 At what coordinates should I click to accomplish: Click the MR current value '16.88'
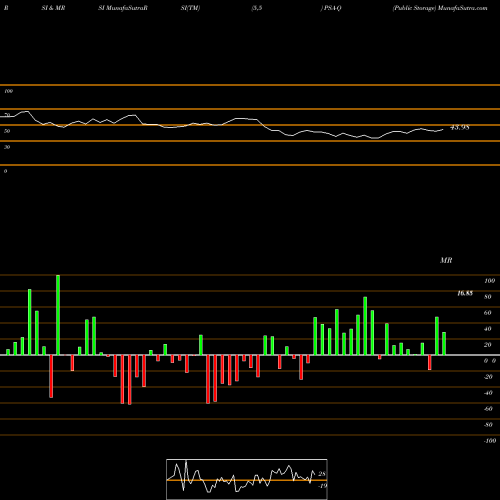point(465,293)
